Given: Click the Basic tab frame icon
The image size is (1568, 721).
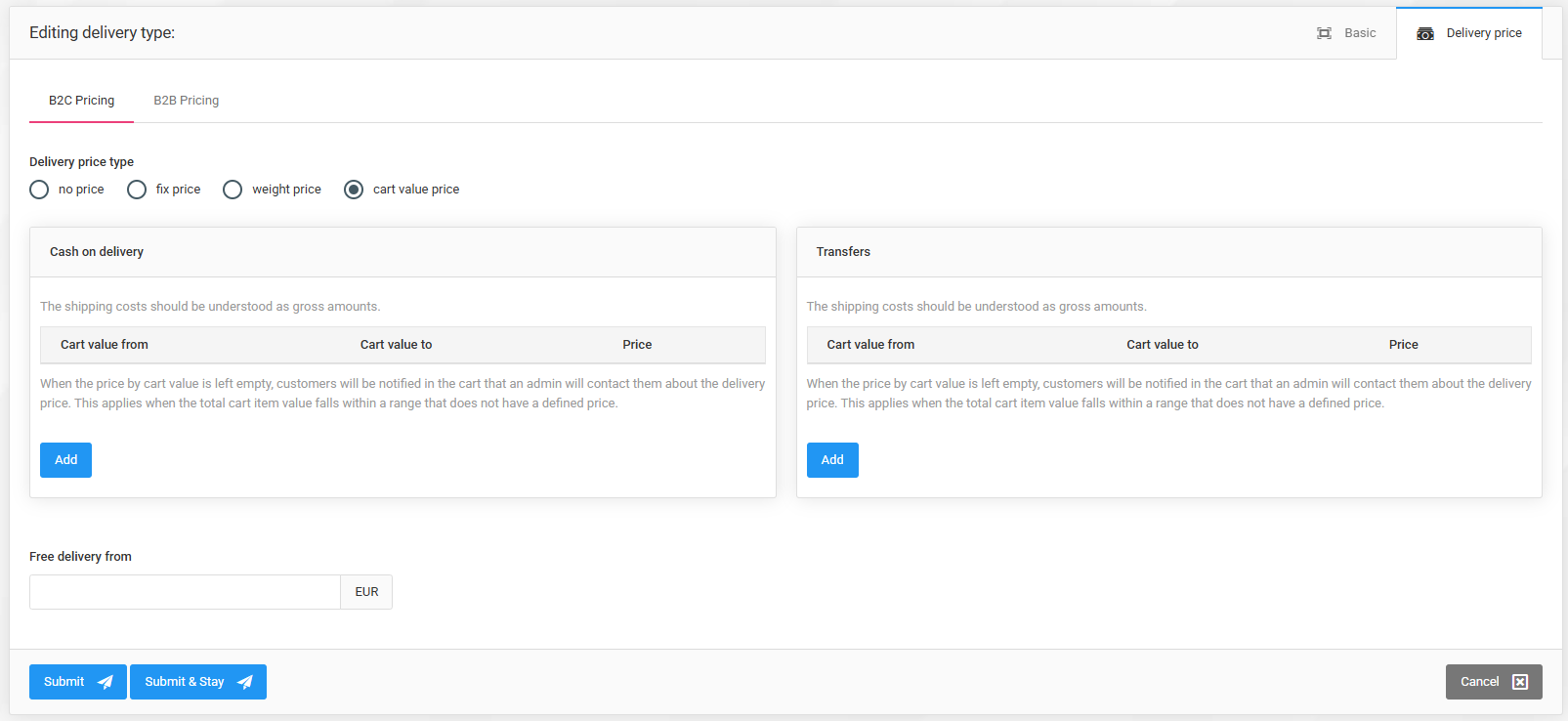Looking at the screenshot, I should pos(1324,33).
